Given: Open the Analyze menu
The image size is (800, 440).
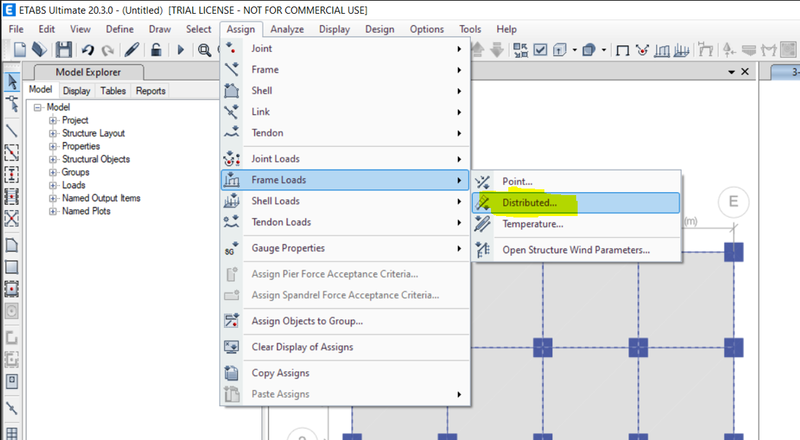Looking at the screenshot, I should pyautogui.click(x=287, y=29).
